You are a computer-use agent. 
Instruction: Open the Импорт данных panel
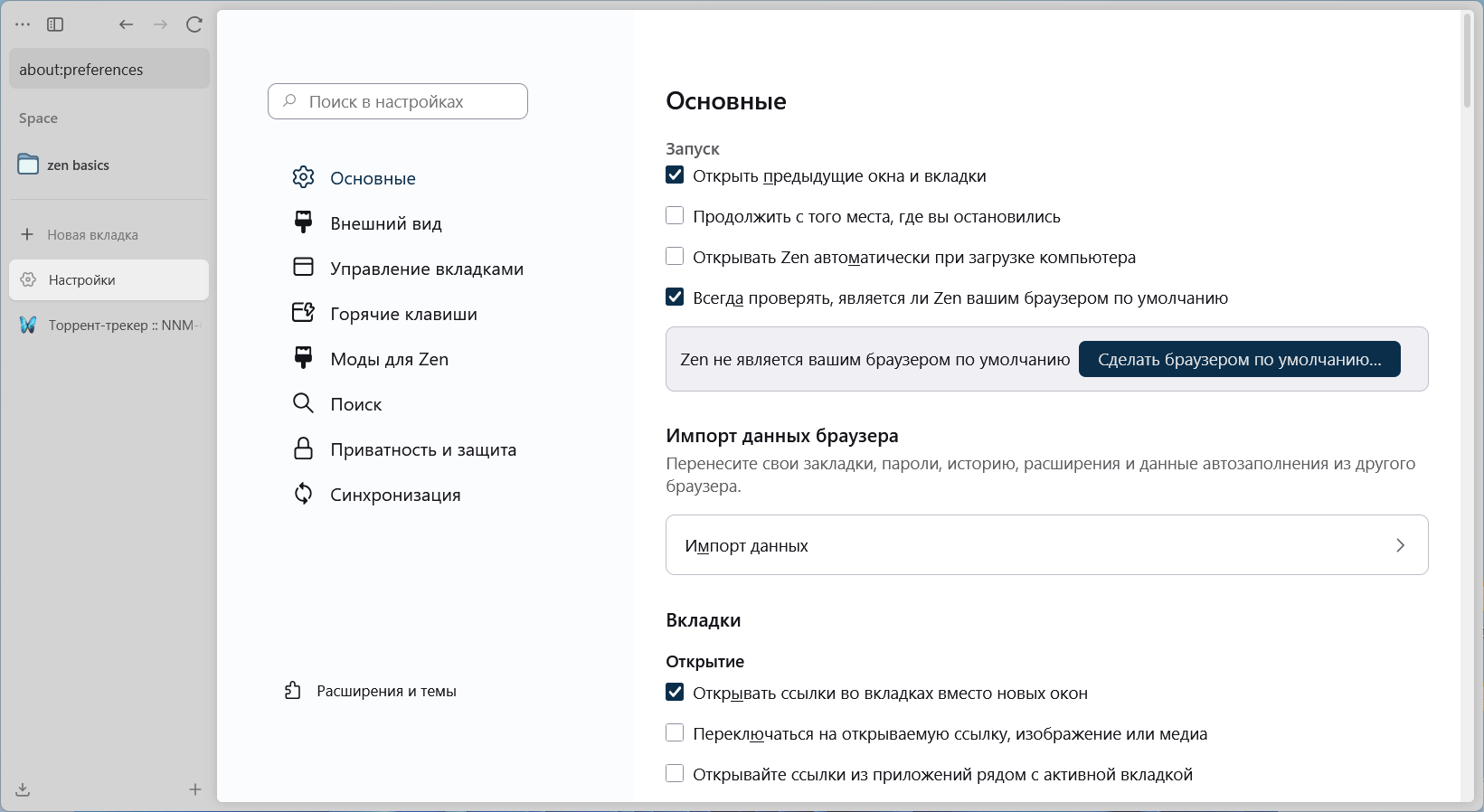click(1046, 545)
